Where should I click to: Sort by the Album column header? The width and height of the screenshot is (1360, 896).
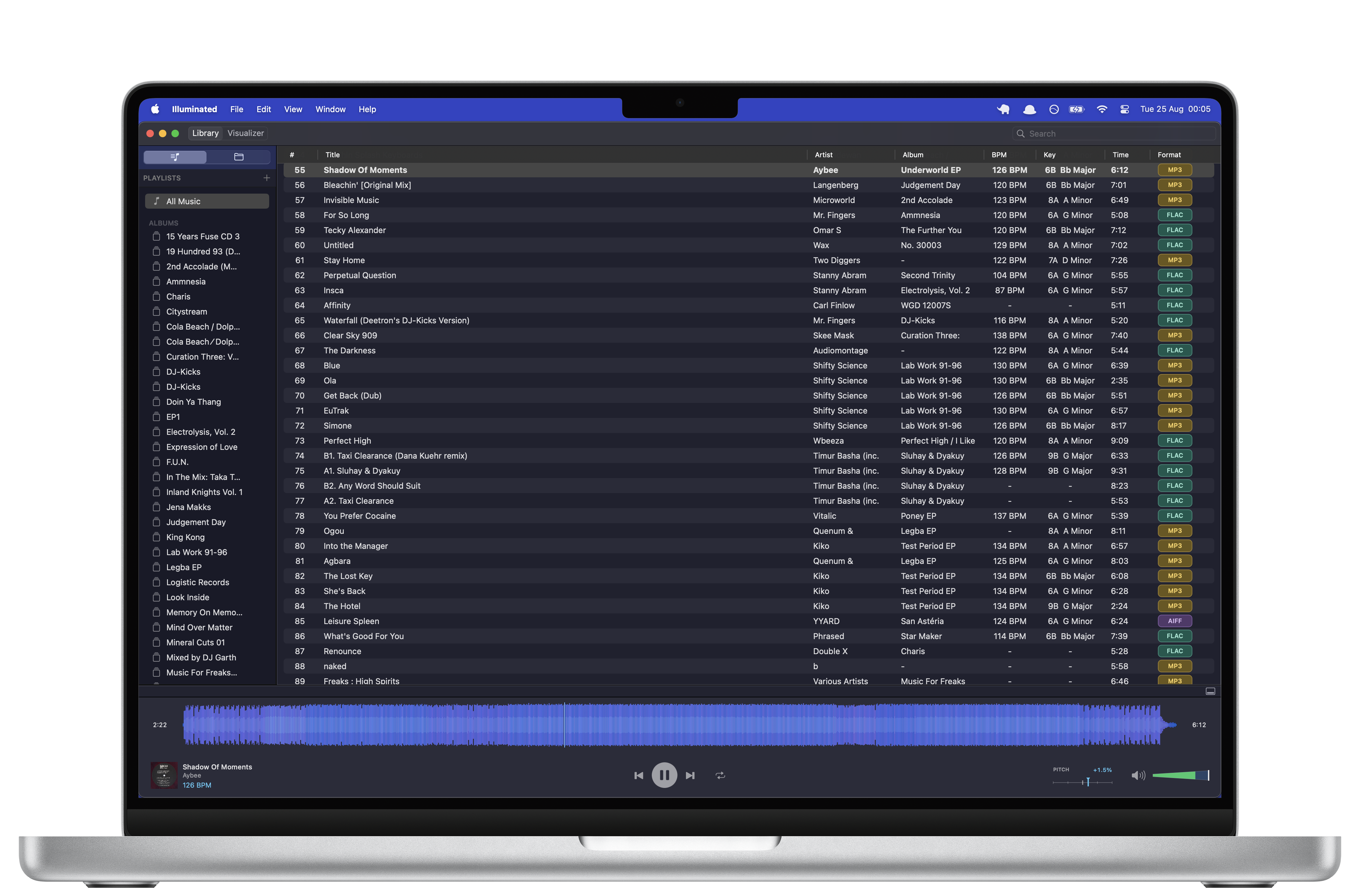coord(913,155)
